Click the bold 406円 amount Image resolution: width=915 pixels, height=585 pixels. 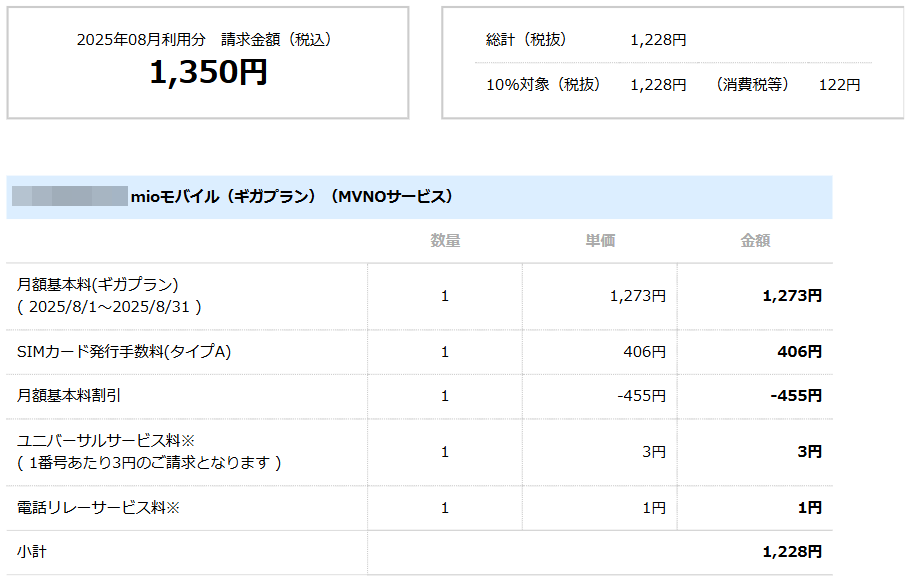799,352
